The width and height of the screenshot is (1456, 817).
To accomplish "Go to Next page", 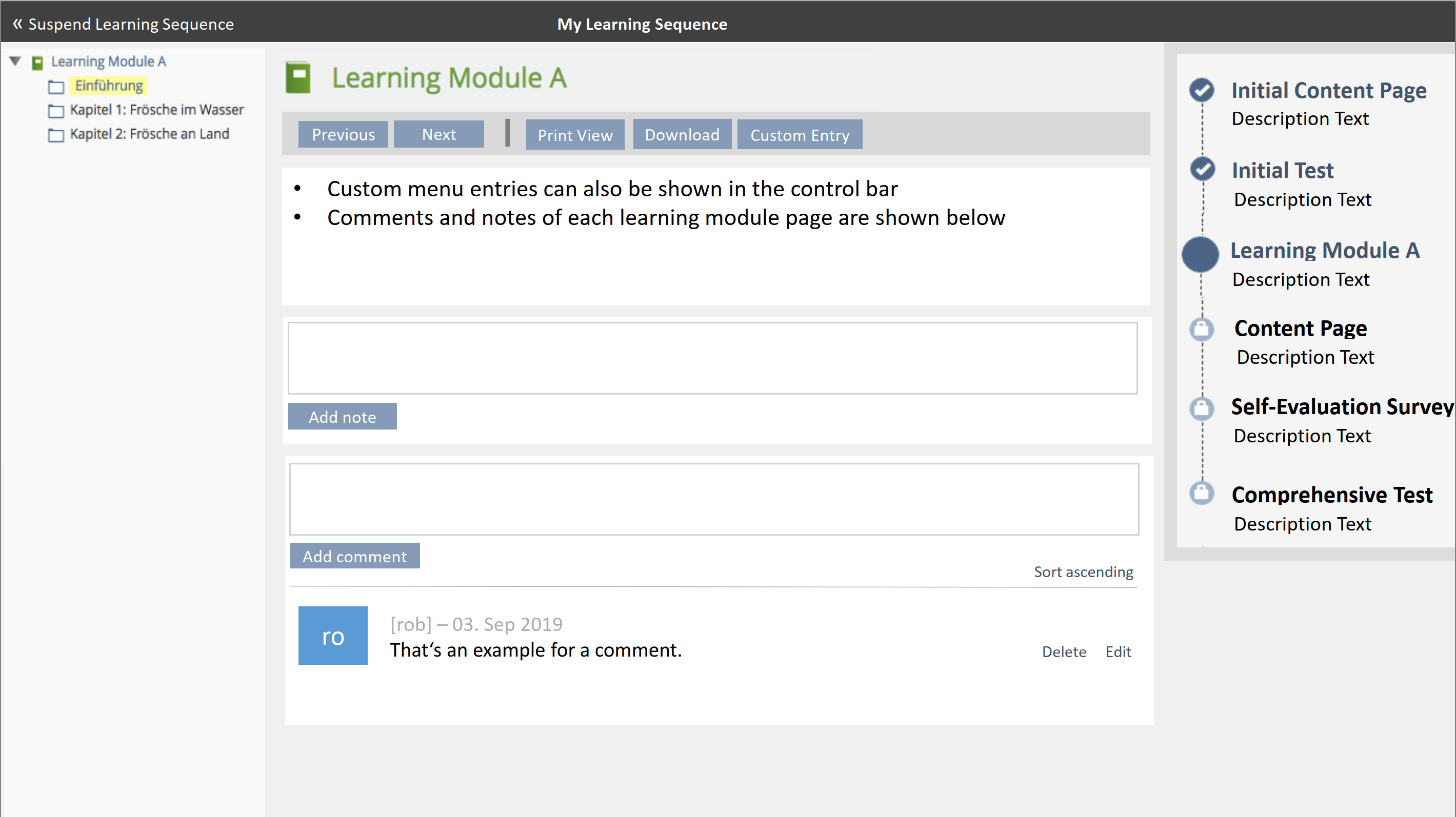I will click(438, 134).
